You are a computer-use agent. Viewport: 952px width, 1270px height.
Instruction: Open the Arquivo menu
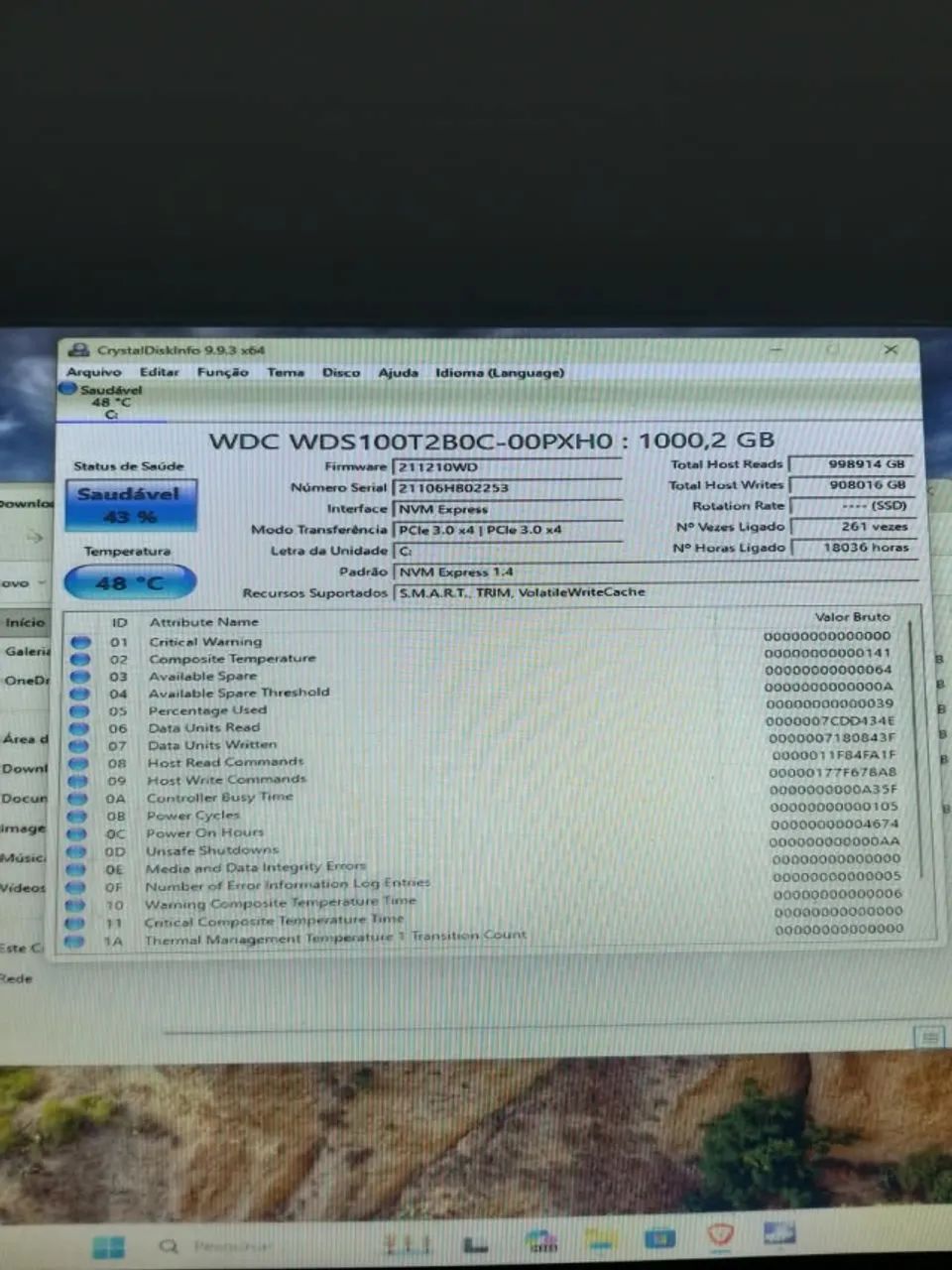[x=93, y=372]
